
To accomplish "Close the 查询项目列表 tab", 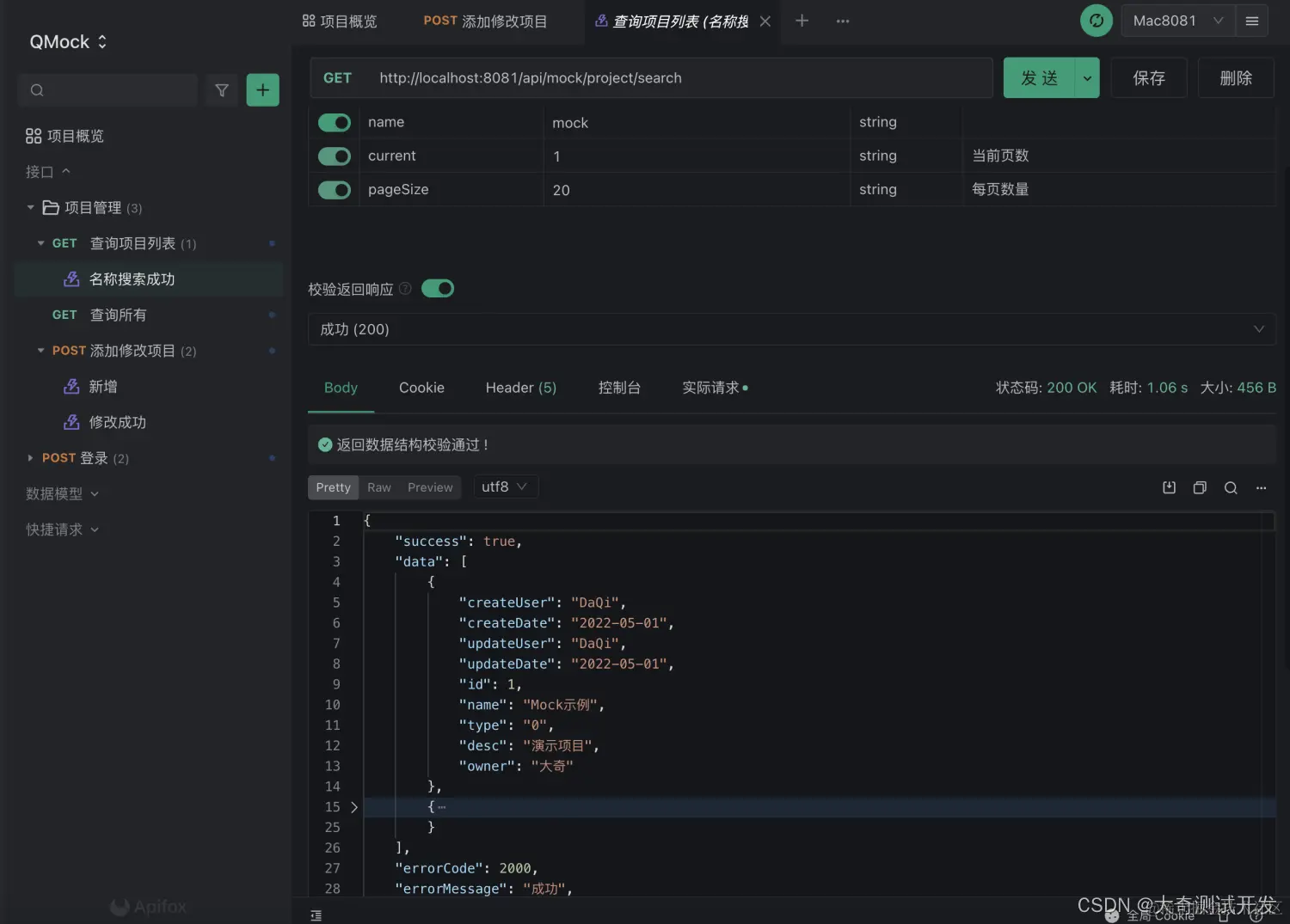I will [x=765, y=21].
